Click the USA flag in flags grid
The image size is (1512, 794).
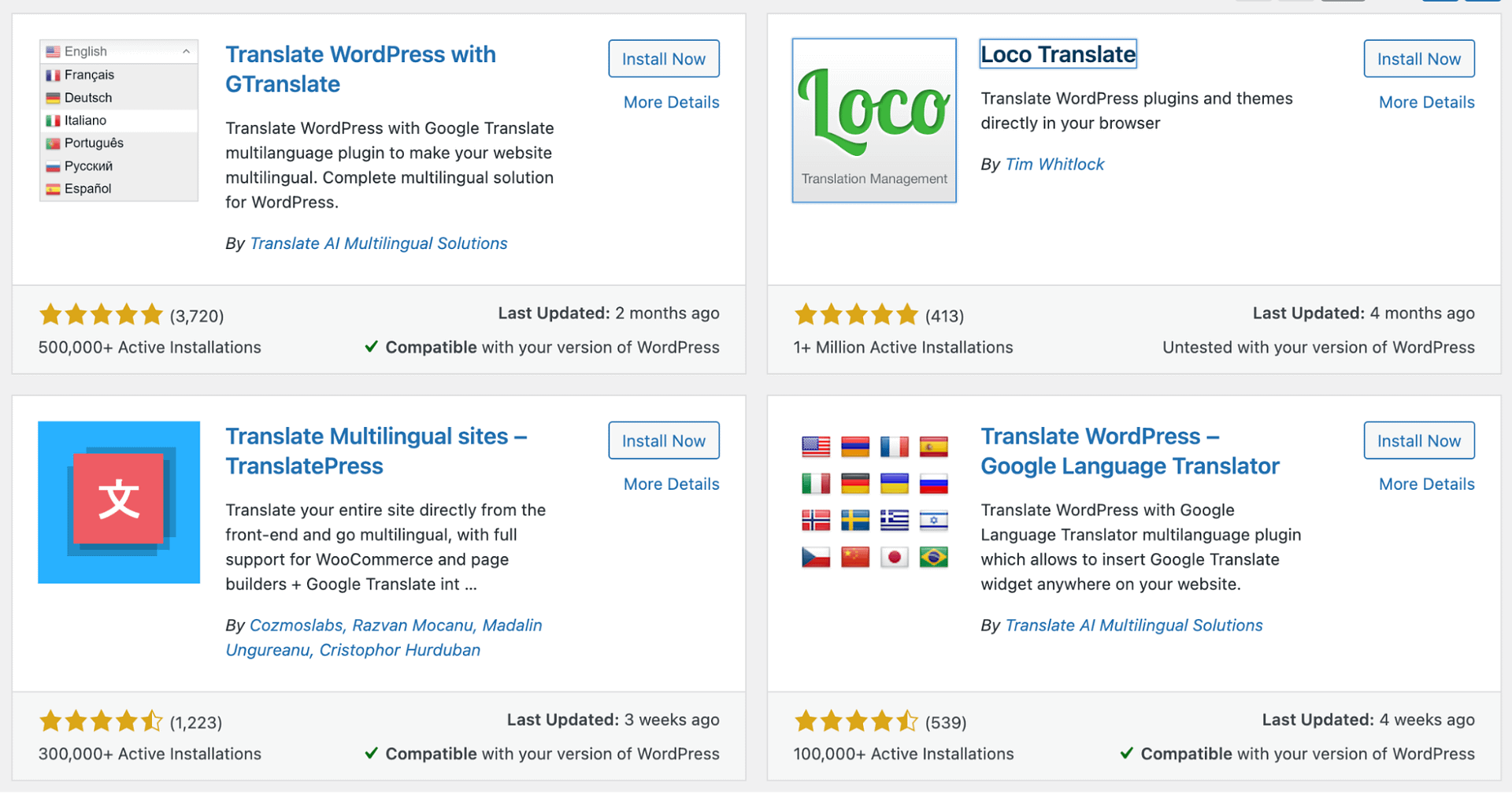(816, 447)
